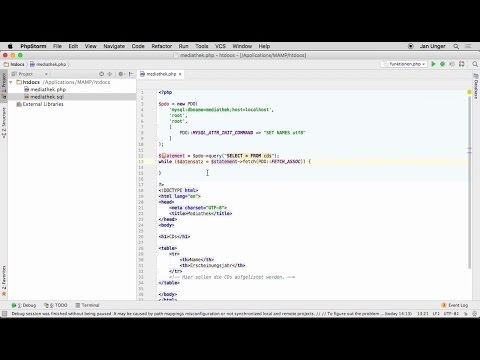Click line number 15 in the gutter
Screen dimensions: 480x360
point(141,173)
